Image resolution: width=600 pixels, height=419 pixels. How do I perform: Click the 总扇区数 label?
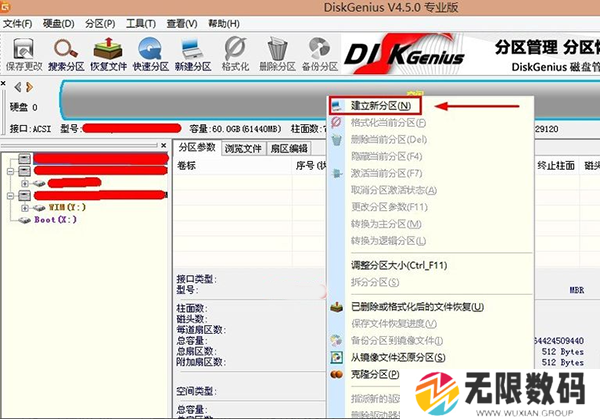(x=196, y=351)
